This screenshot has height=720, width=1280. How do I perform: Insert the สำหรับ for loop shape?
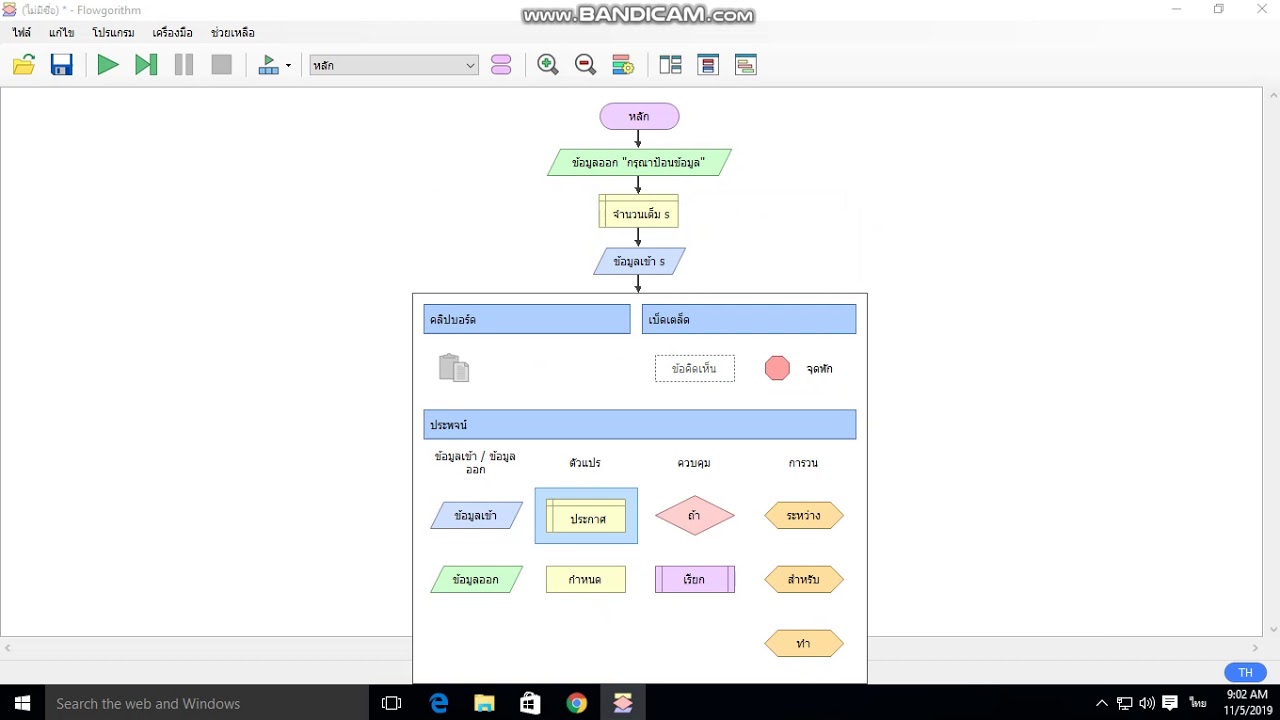pyautogui.click(x=804, y=580)
